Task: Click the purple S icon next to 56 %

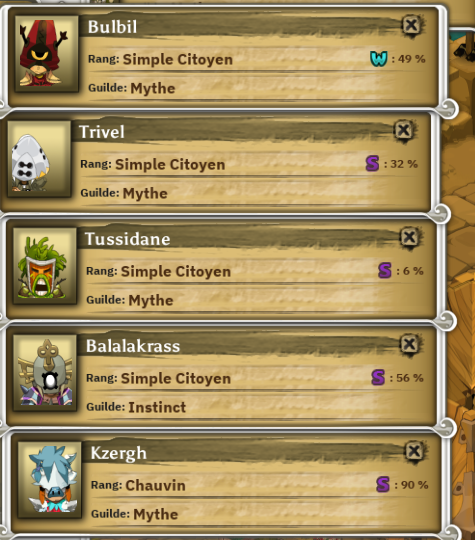Action: pyautogui.click(x=378, y=377)
